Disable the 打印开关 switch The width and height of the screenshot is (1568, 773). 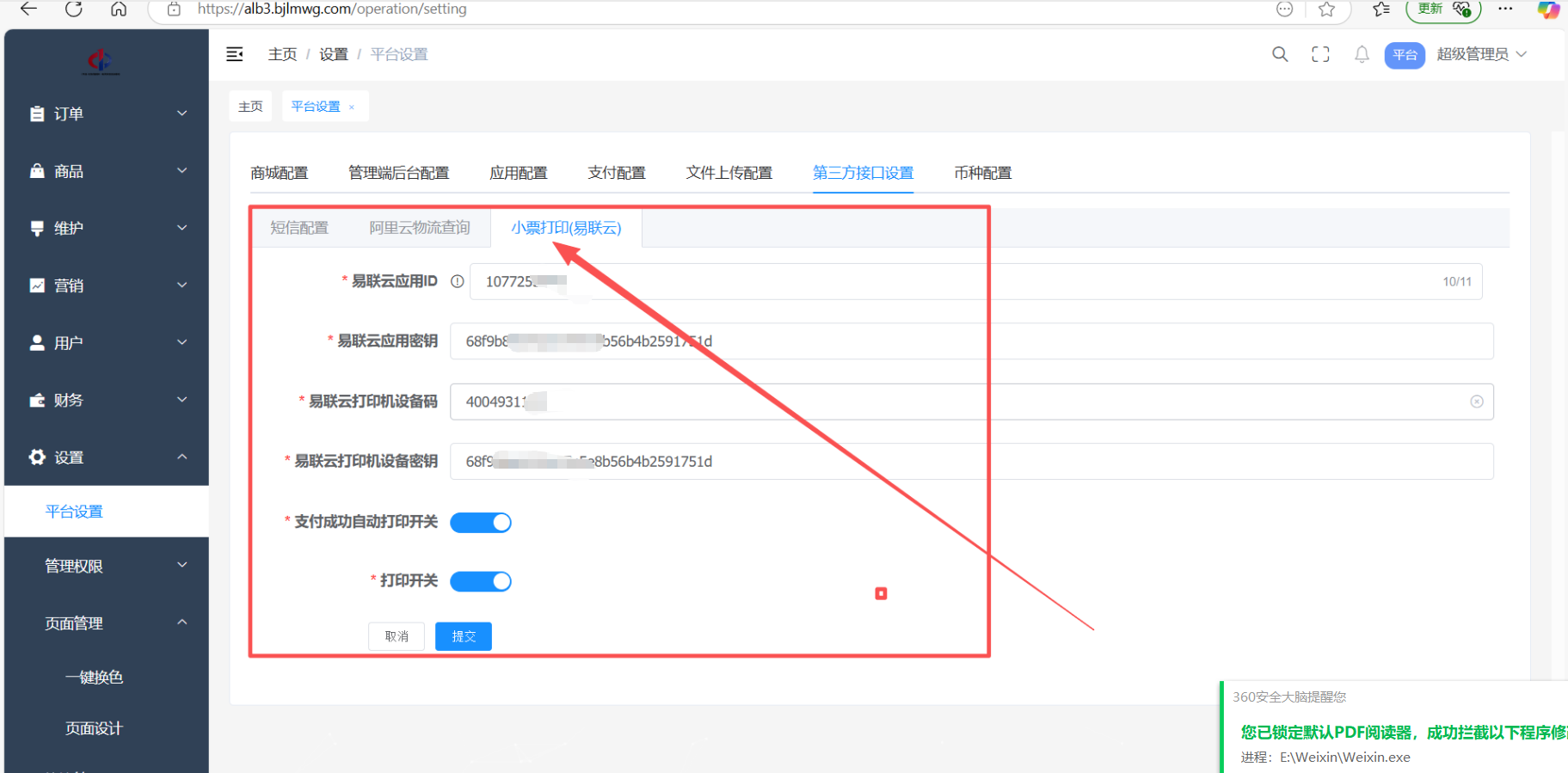tap(481, 581)
